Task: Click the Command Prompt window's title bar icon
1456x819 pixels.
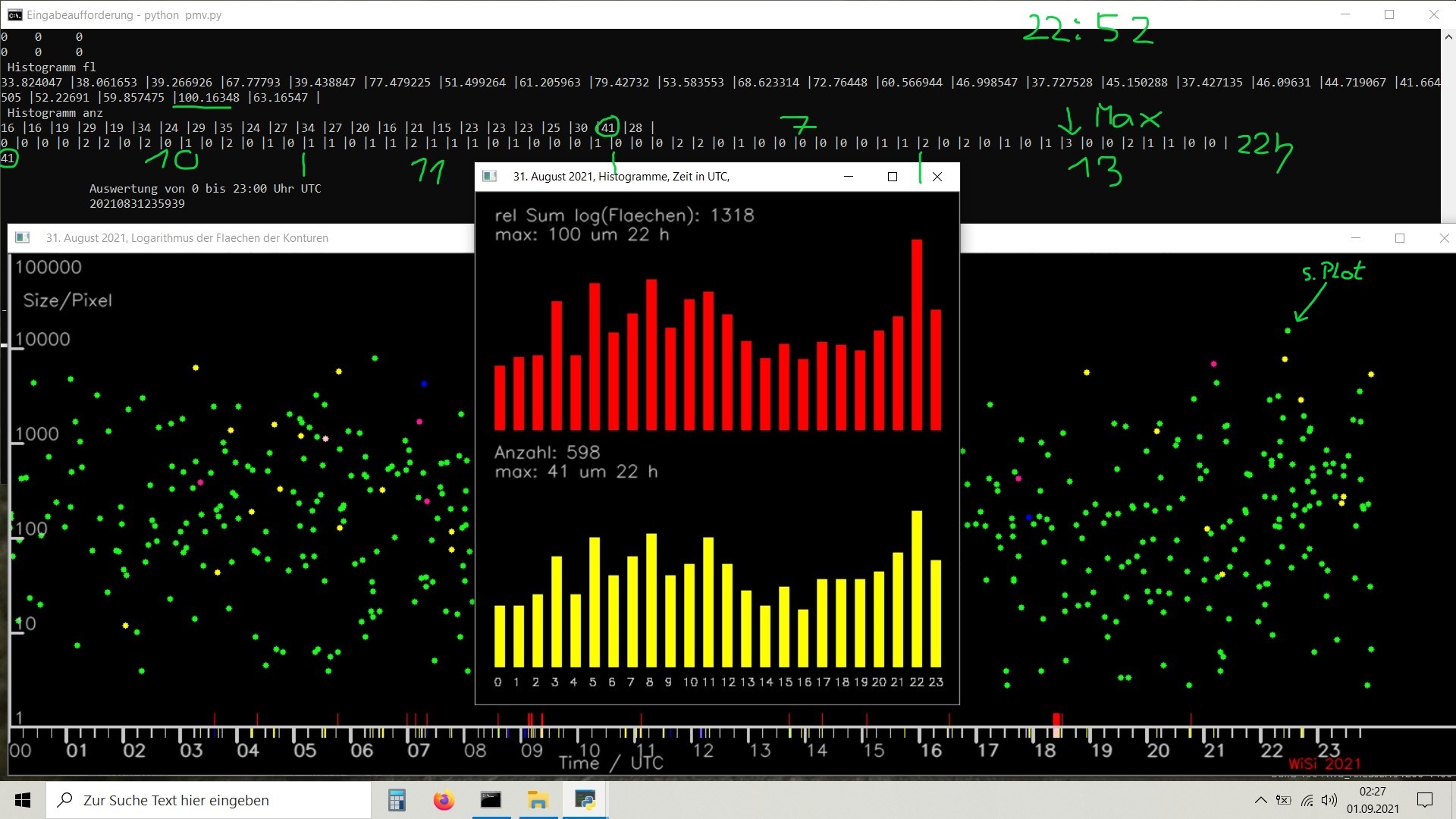Action: tap(14, 14)
